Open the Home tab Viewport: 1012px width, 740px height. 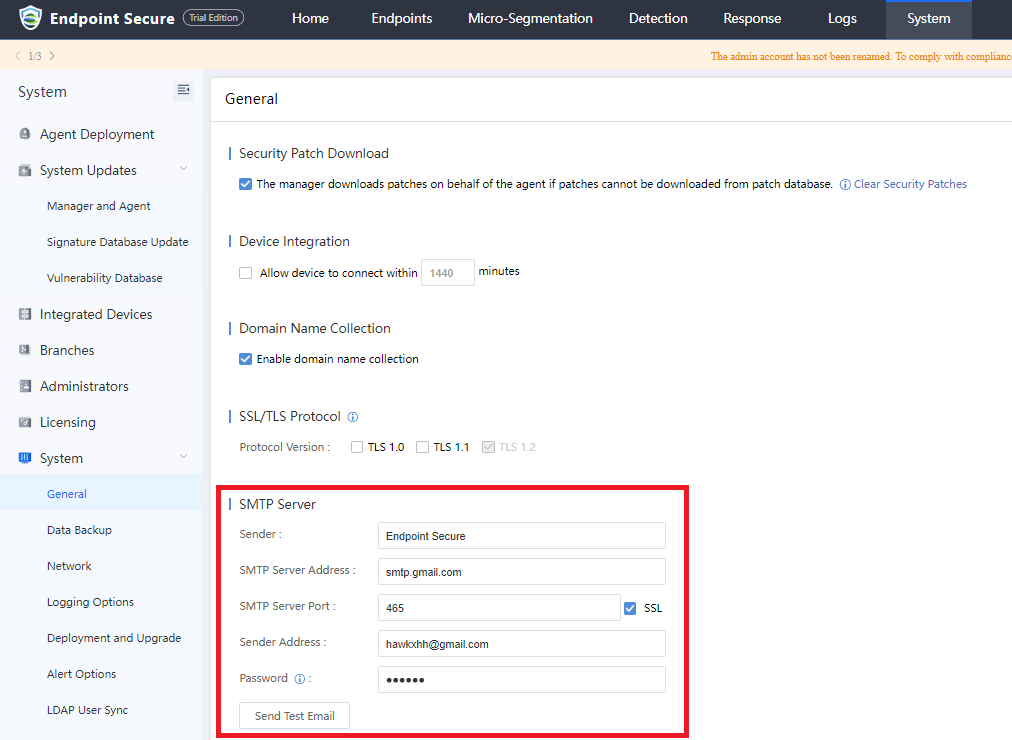pyautogui.click(x=310, y=19)
